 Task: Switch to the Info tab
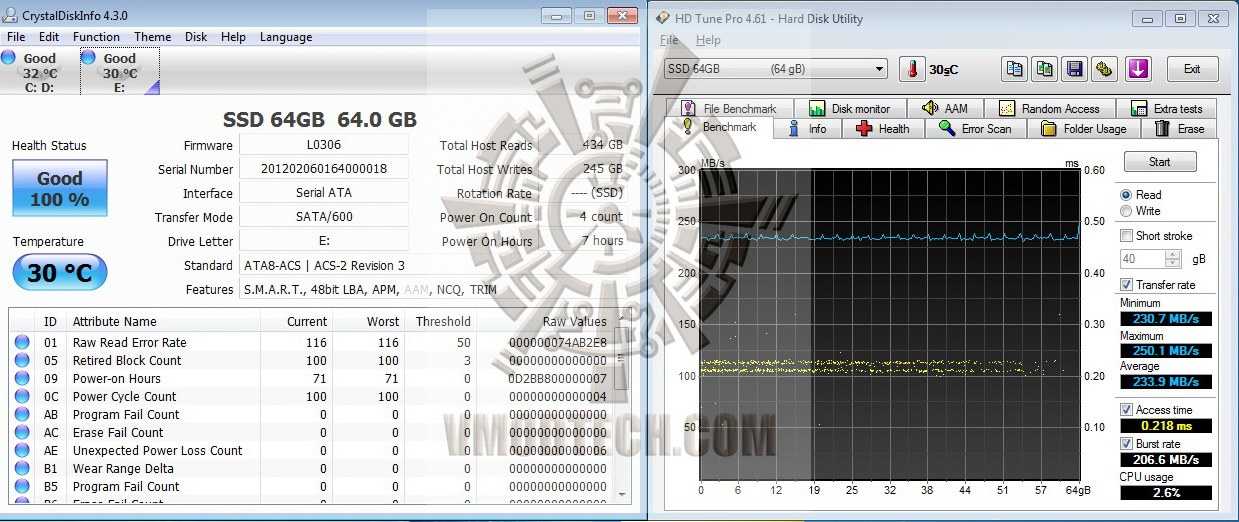[x=808, y=128]
